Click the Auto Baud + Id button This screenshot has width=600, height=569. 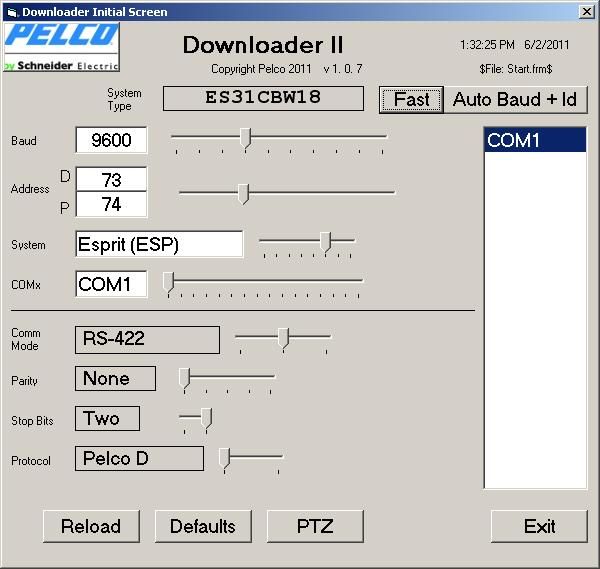coord(515,99)
